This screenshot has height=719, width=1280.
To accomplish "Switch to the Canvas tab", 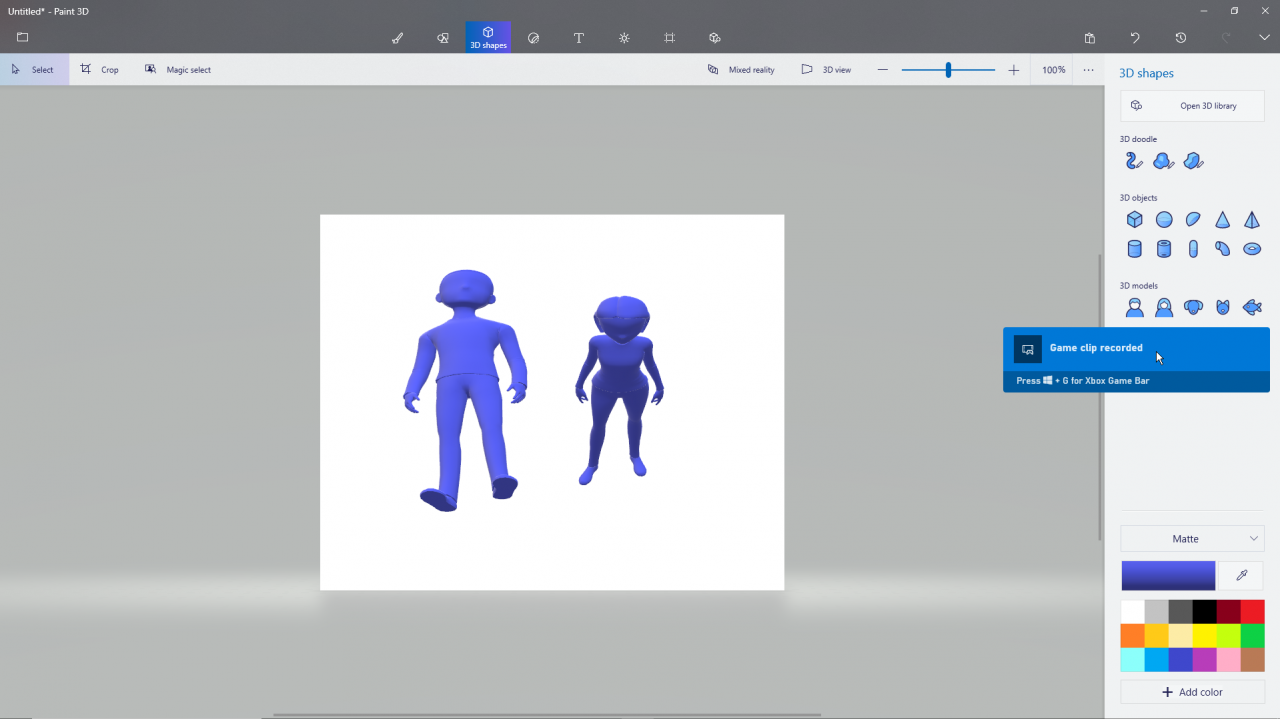I will pos(669,38).
